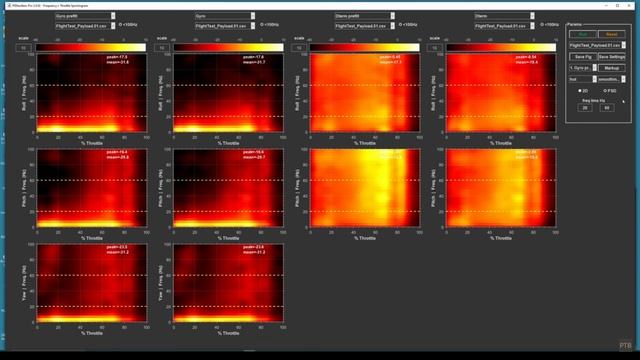Open the file dropdown under the 'Dterm' selector
This screenshot has width=640, height=360.
tap(504, 26)
